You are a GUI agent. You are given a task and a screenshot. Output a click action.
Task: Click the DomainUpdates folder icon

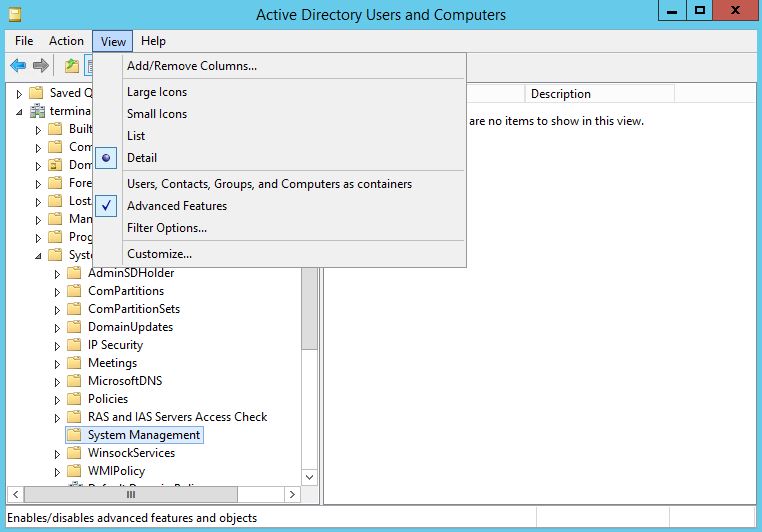pos(74,327)
